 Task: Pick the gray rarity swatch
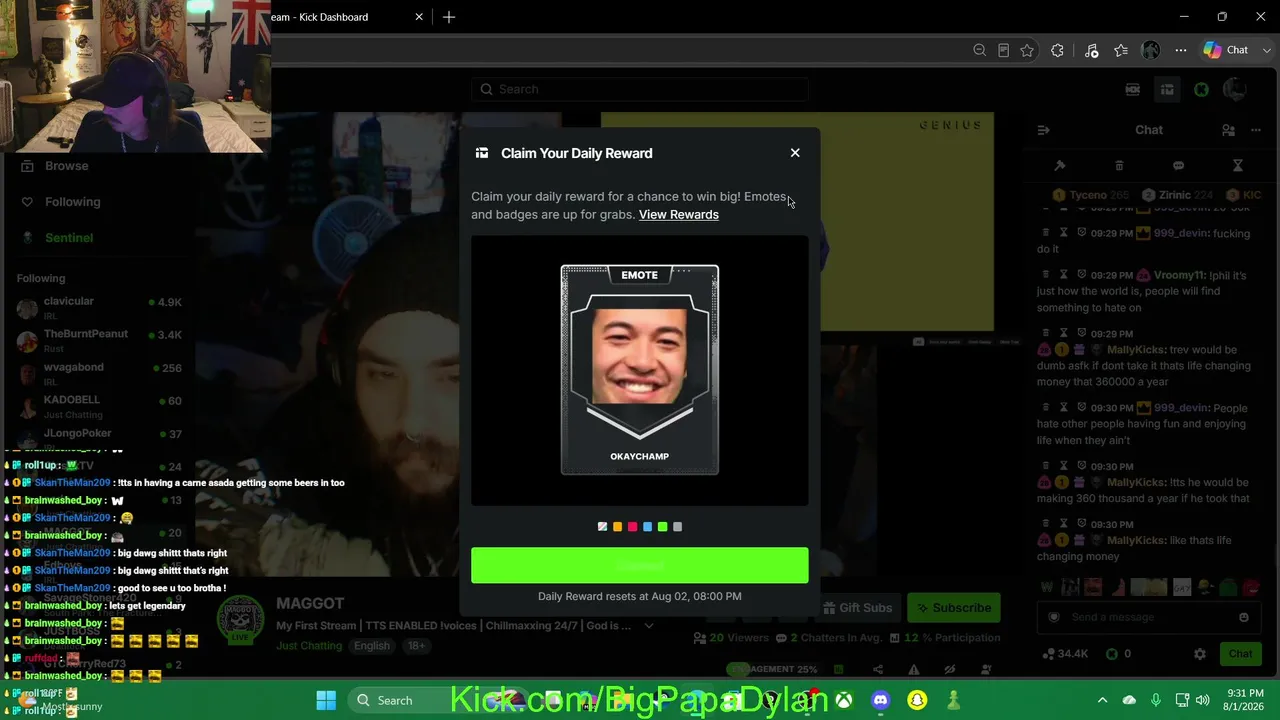(677, 527)
